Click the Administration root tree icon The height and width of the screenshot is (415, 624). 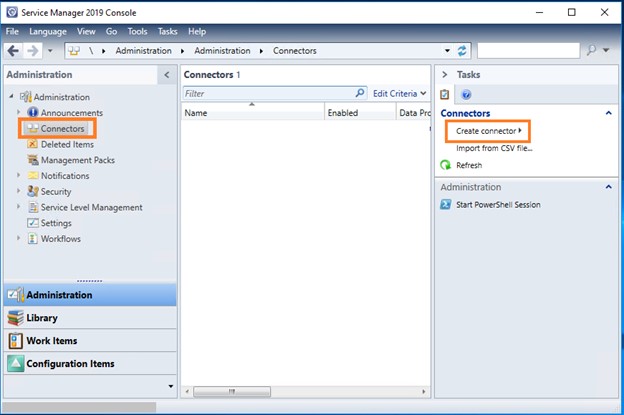(x=26, y=97)
